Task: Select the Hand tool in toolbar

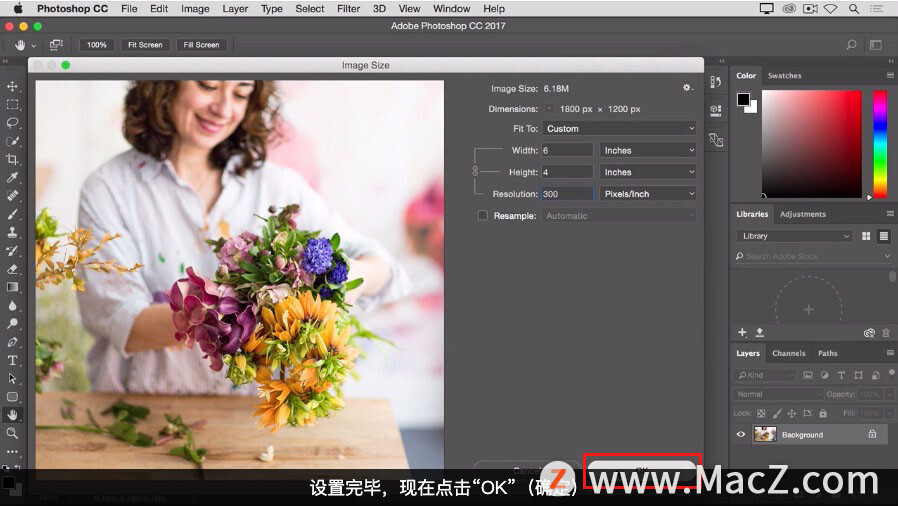Action: [x=12, y=415]
